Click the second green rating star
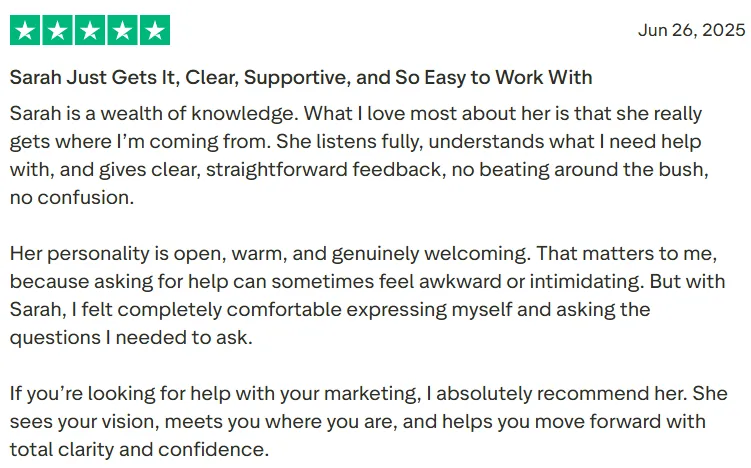Viewport: 751px width, 468px height. pos(57,30)
